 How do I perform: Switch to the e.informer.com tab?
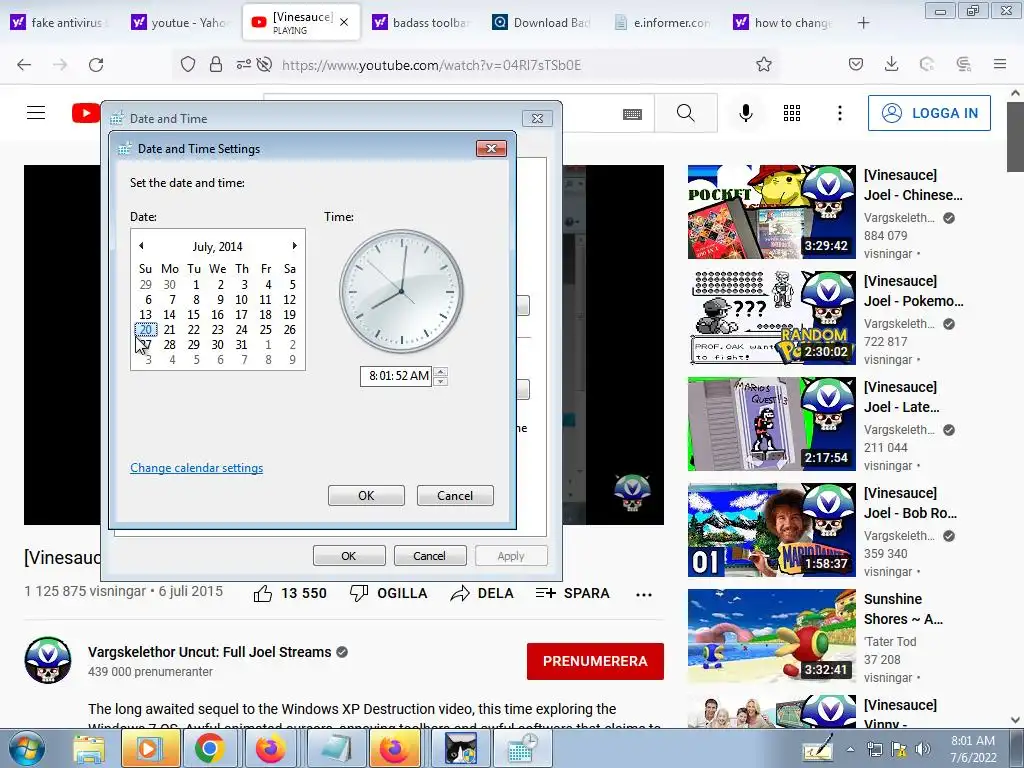663,23
